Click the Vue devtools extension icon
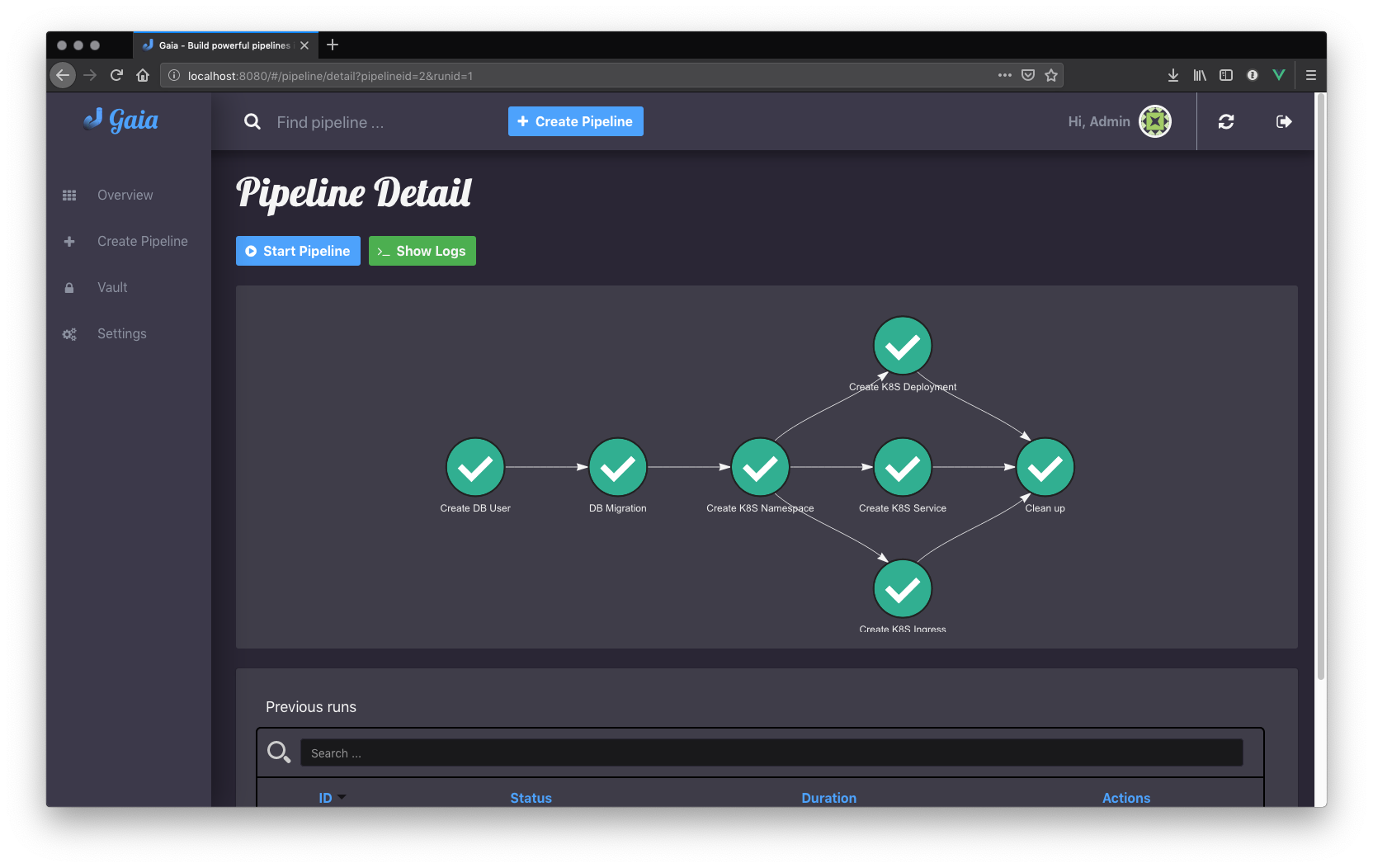 pos(1279,75)
